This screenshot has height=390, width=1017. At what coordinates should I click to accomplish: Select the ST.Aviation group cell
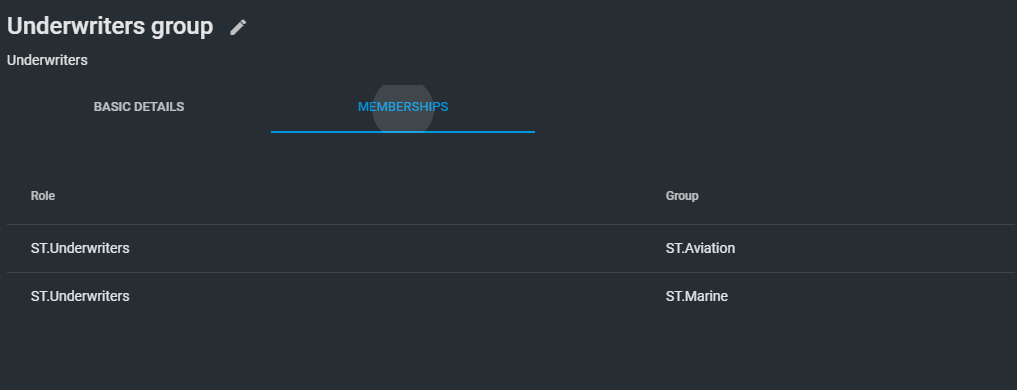[700, 248]
